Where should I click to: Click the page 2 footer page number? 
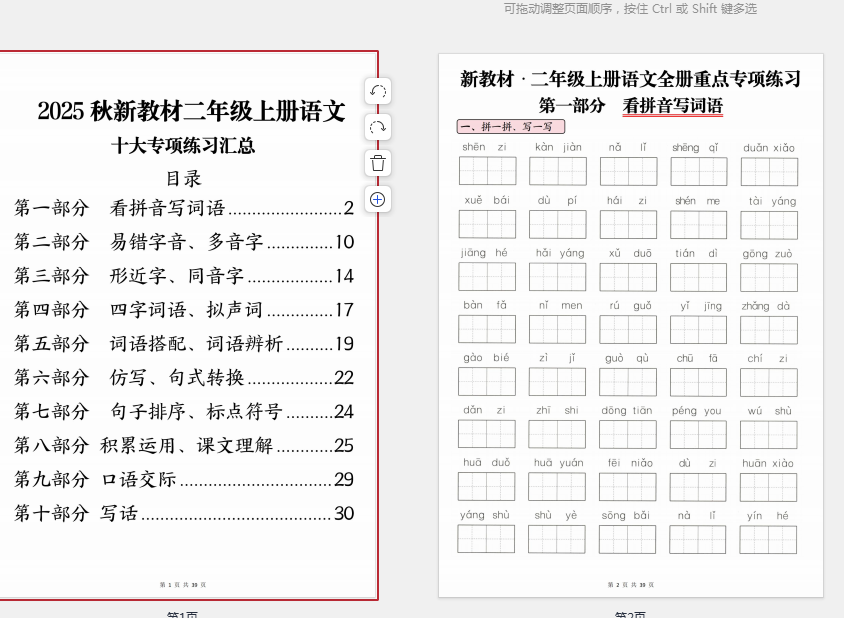click(630, 585)
